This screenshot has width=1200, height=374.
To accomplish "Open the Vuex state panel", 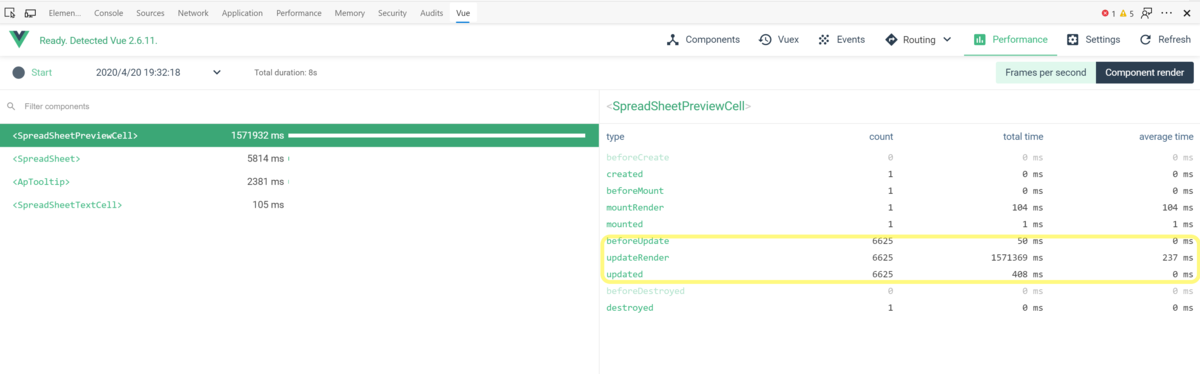I will [x=779, y=40].
